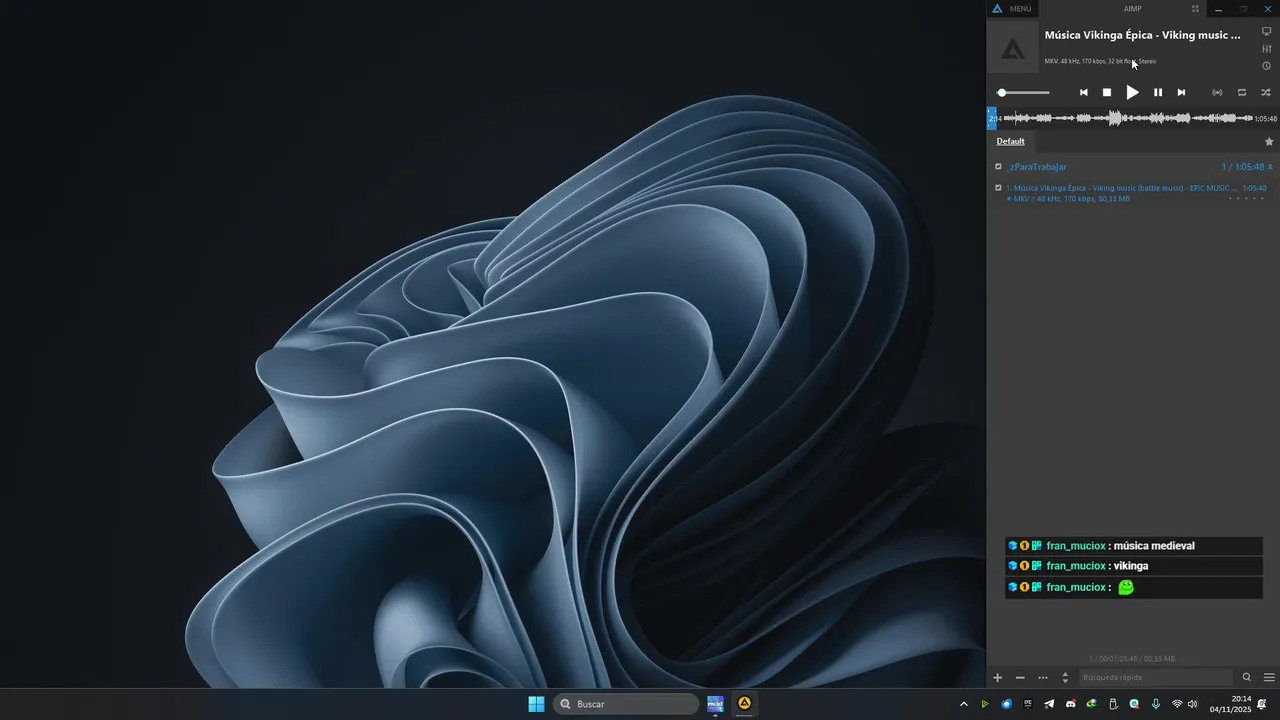This screenshot has height=720, width=1280.
Task: Uncheck the Música Vikinga Épica track checkbox
Action: tap(998, 188)
